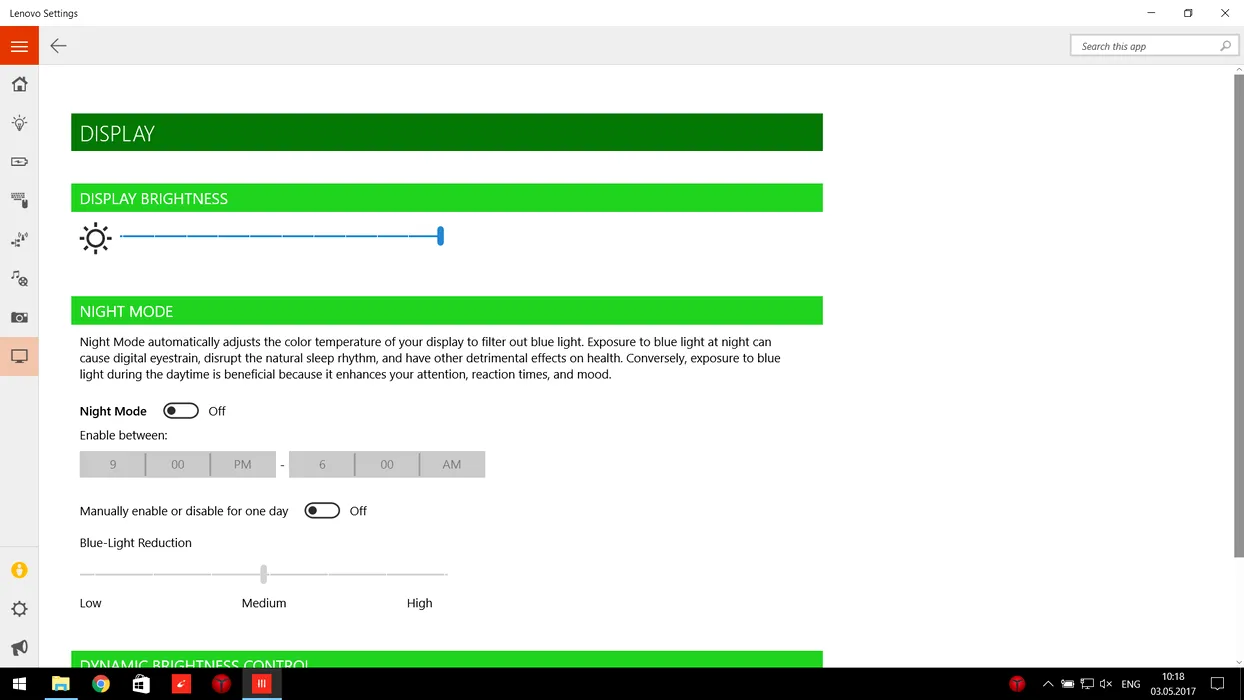Click the megaphone feedback icon

click(x=19, y=648)
